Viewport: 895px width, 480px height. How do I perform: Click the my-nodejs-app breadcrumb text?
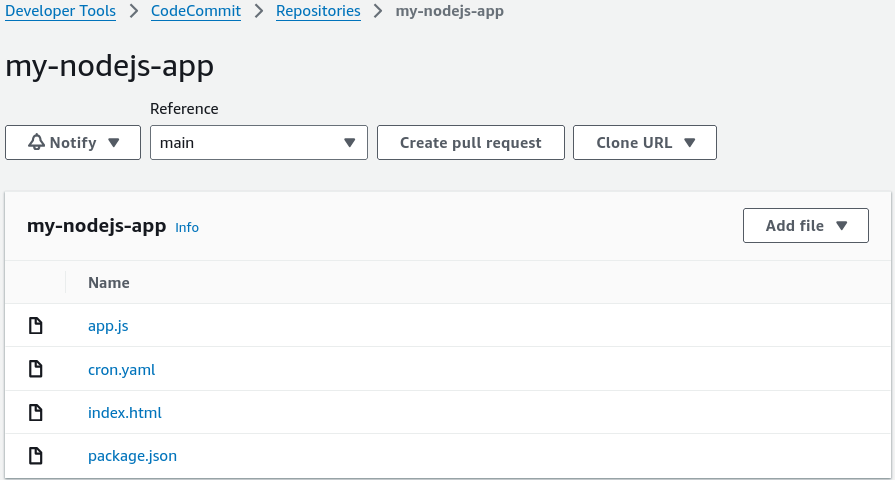(x=450, y=11)
